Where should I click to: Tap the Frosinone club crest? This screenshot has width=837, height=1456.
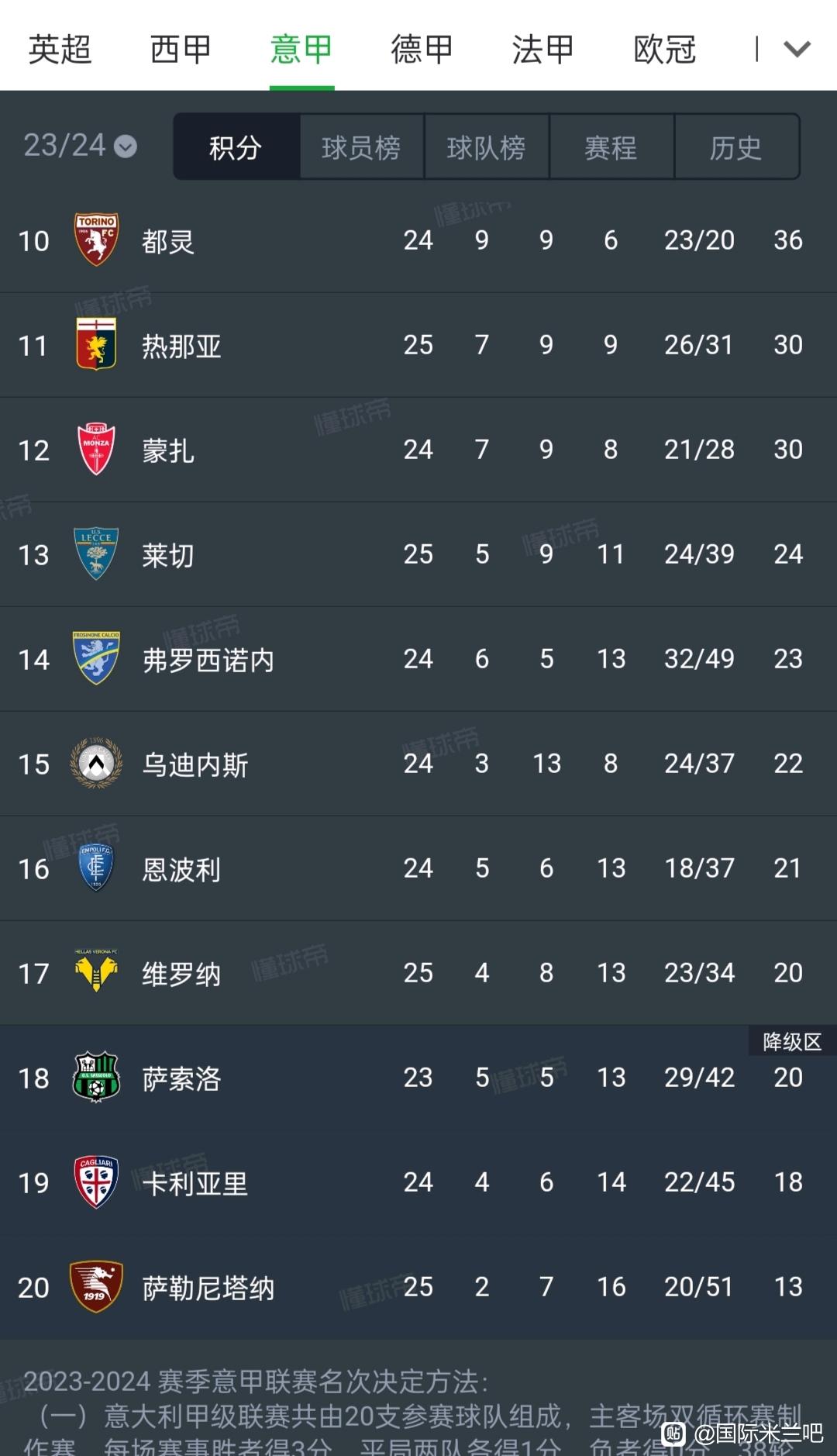tap(96, 659)
